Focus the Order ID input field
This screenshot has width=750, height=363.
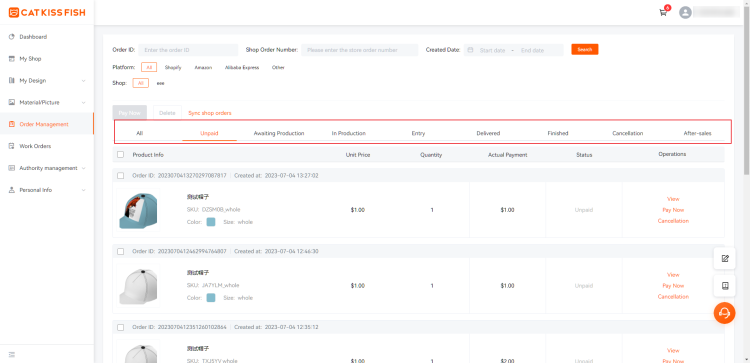(x=188, y=50)
